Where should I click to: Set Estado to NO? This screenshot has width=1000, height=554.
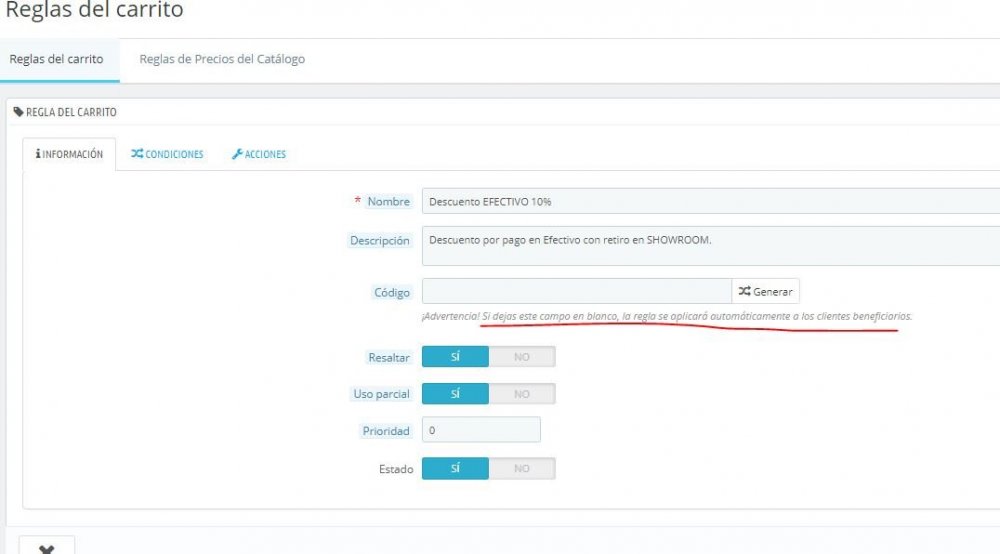522,469
